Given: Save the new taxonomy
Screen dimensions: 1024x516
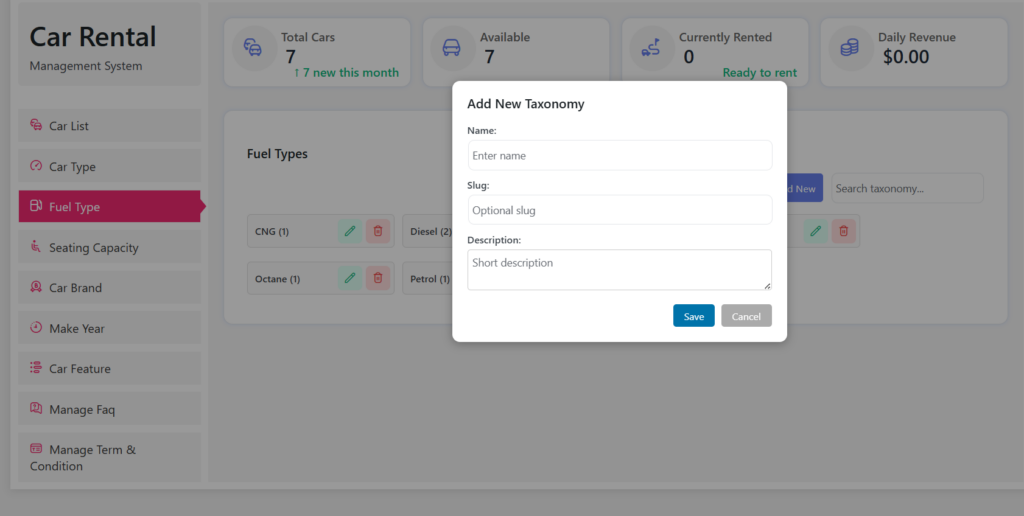Looking at the screenshot, I should [x=694, y=316].
